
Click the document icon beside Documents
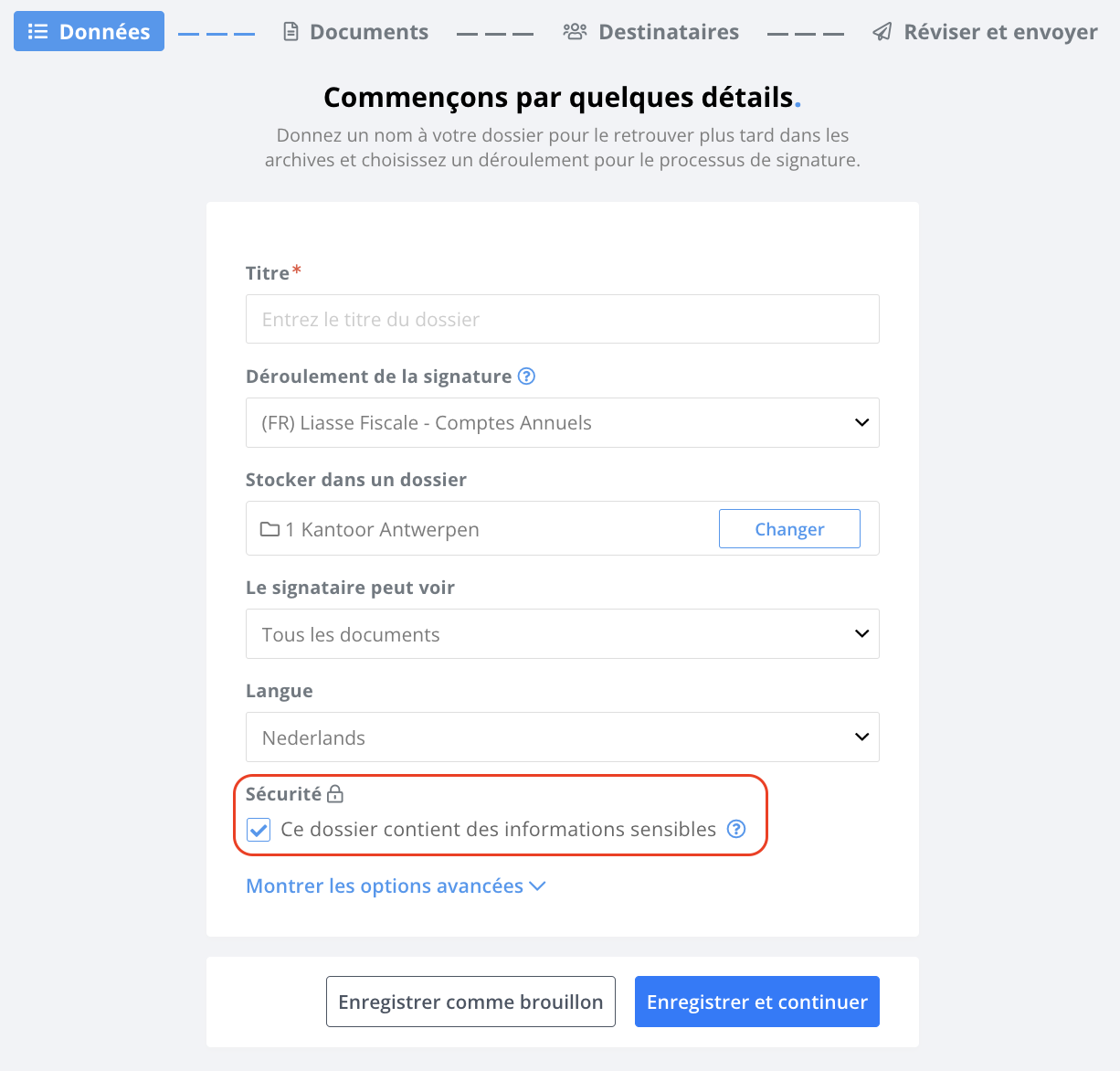click(291, 32)
